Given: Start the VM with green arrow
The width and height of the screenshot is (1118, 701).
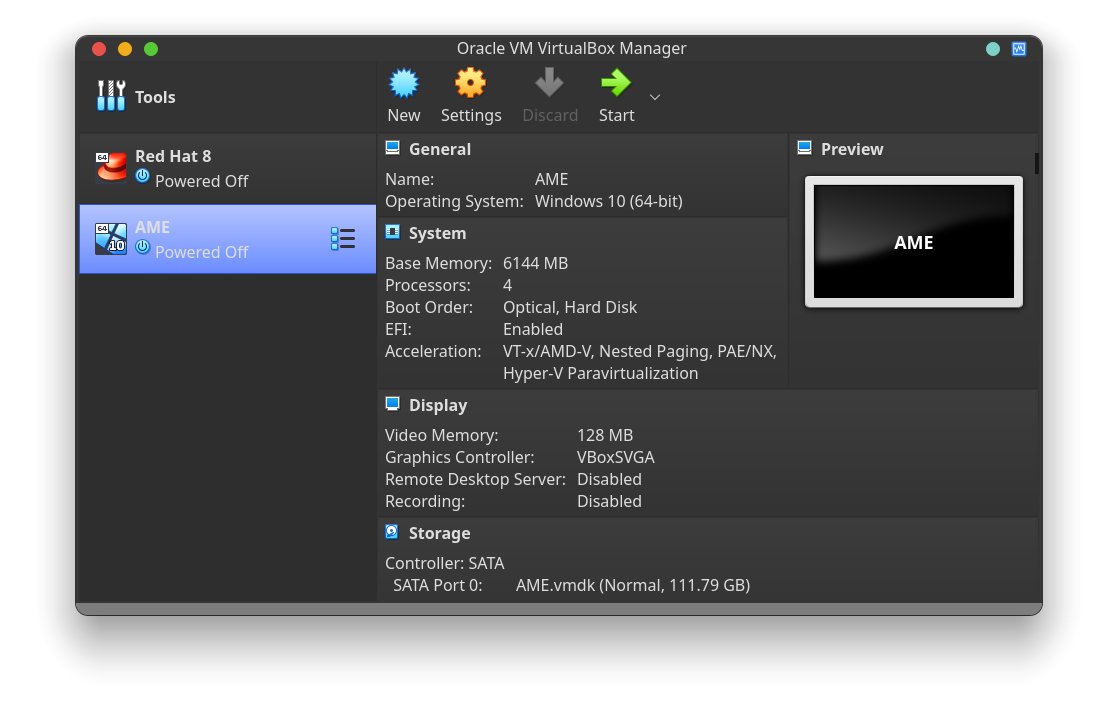Looking at the screenshot, I should tap(616, 83).
